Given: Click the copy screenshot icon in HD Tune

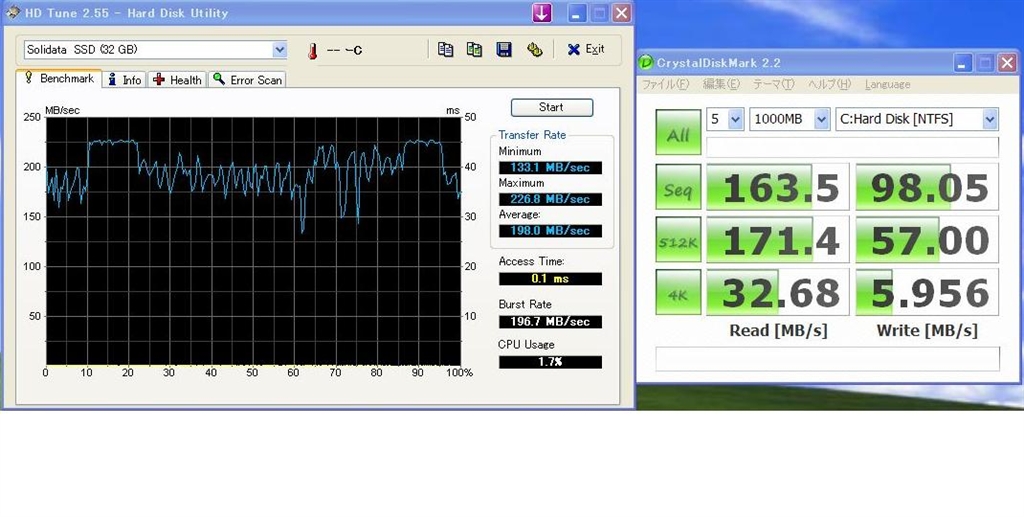Looking at the screenshot, I should (475, 49).
